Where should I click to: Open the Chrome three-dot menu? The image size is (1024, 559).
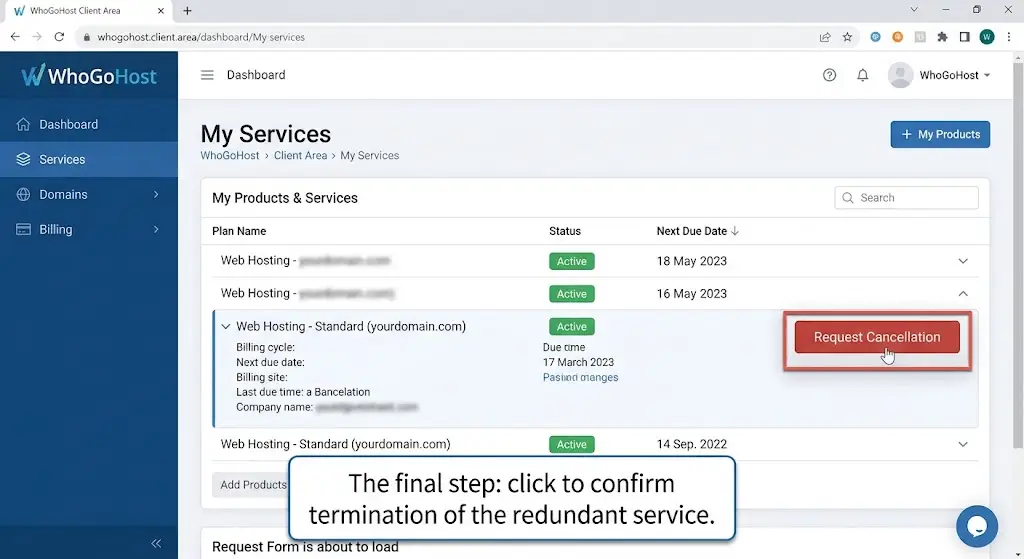[1009, 37]
